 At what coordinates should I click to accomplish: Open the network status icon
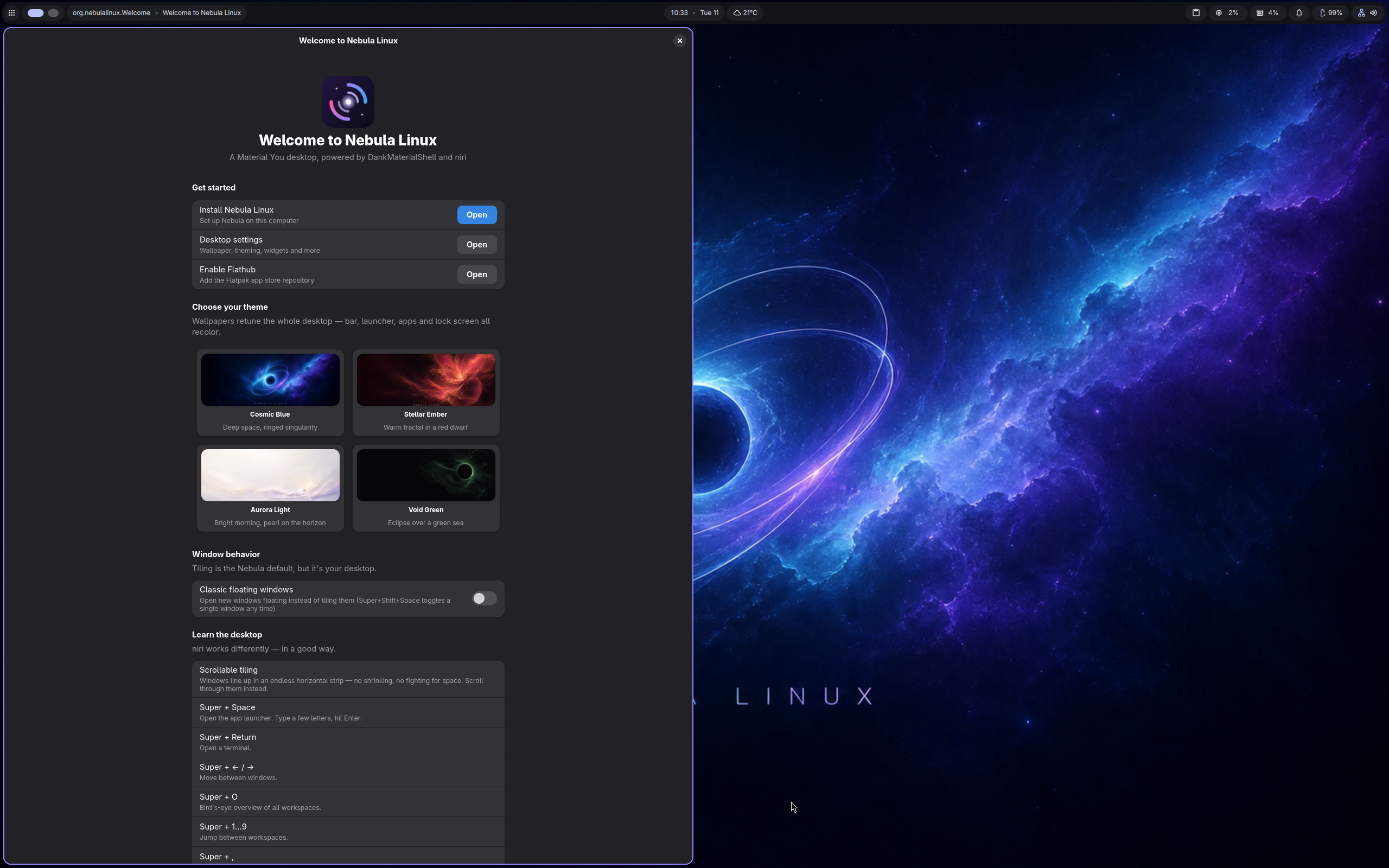point(1361,12)
